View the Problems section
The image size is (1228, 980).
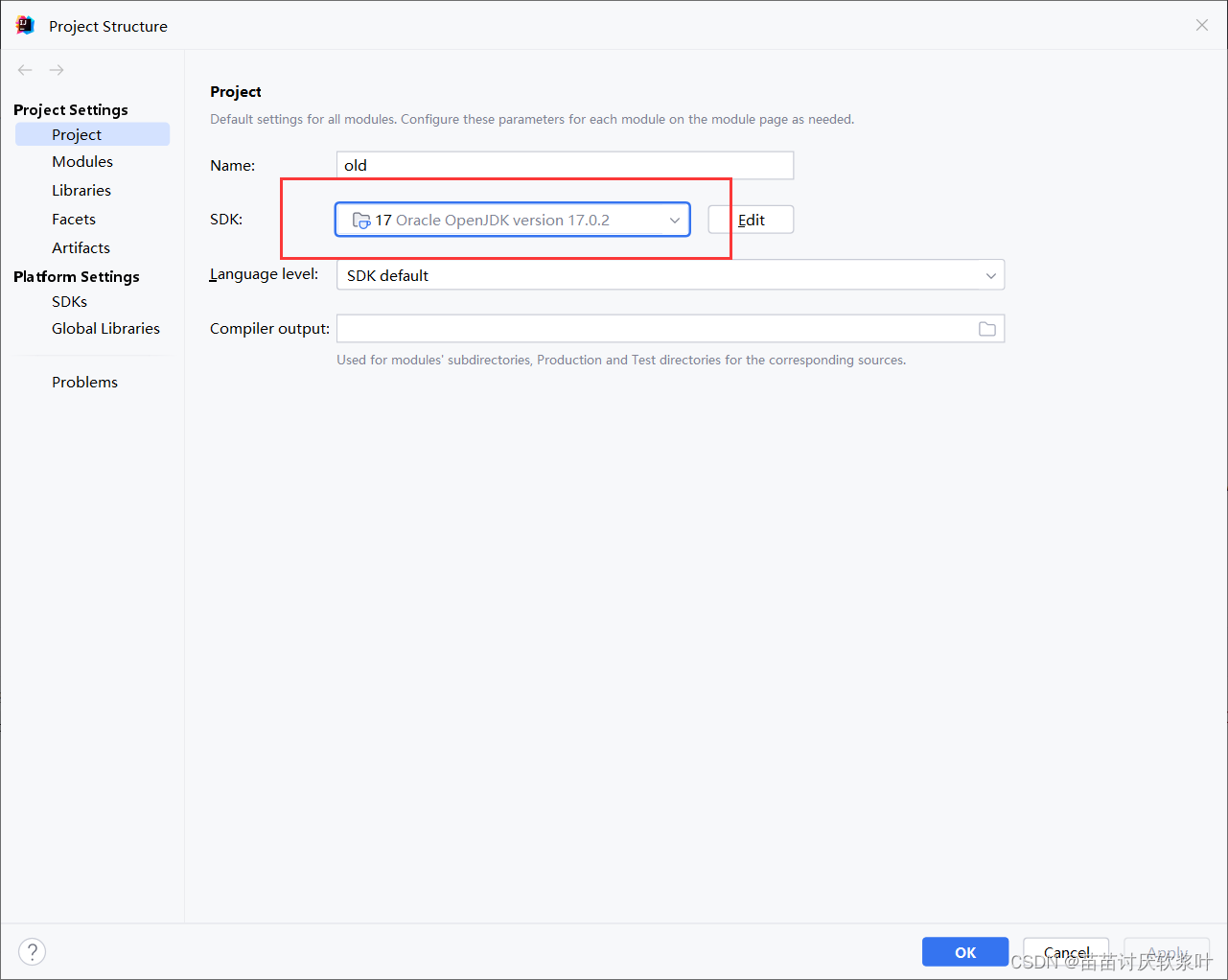click(x=84, y=382)
